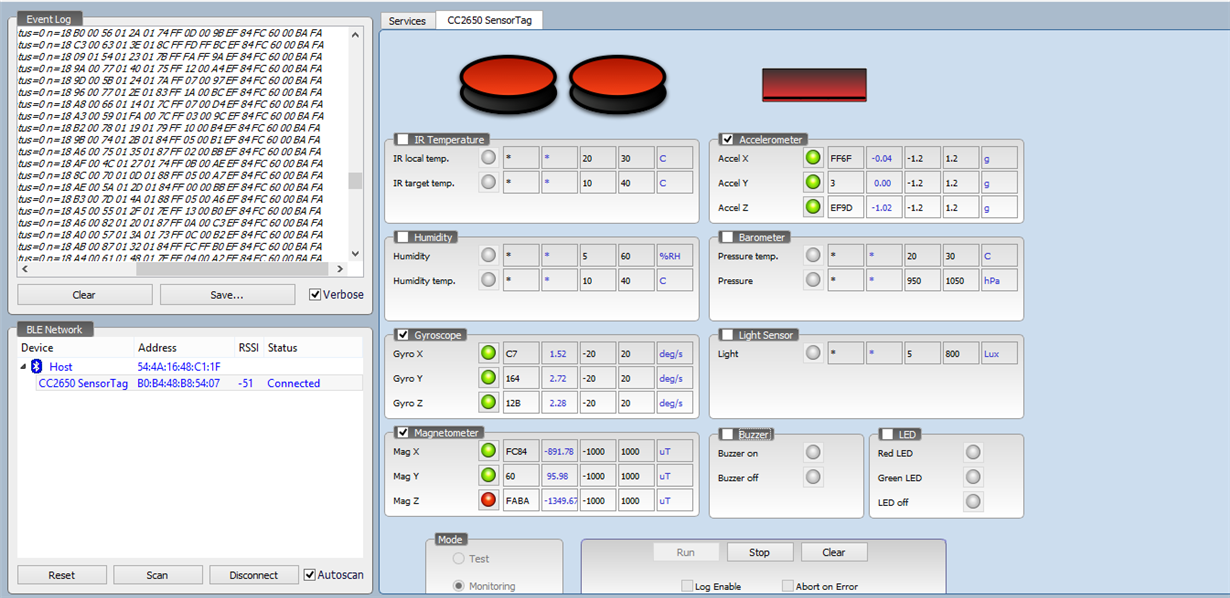Click the Pressure temp. grey indicator
Screen dimensions: 1230x598
813,255
